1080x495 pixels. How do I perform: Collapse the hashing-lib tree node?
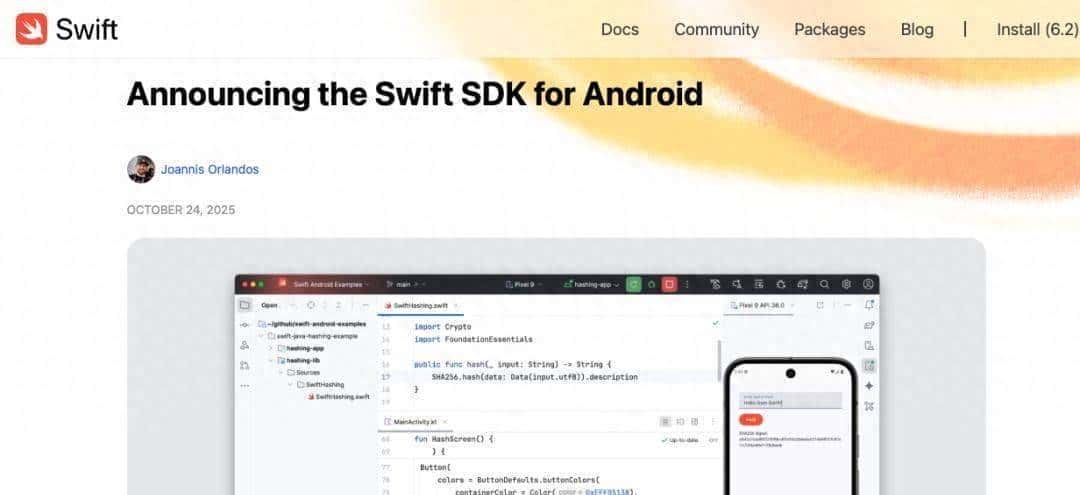click(x=271, y=360)
